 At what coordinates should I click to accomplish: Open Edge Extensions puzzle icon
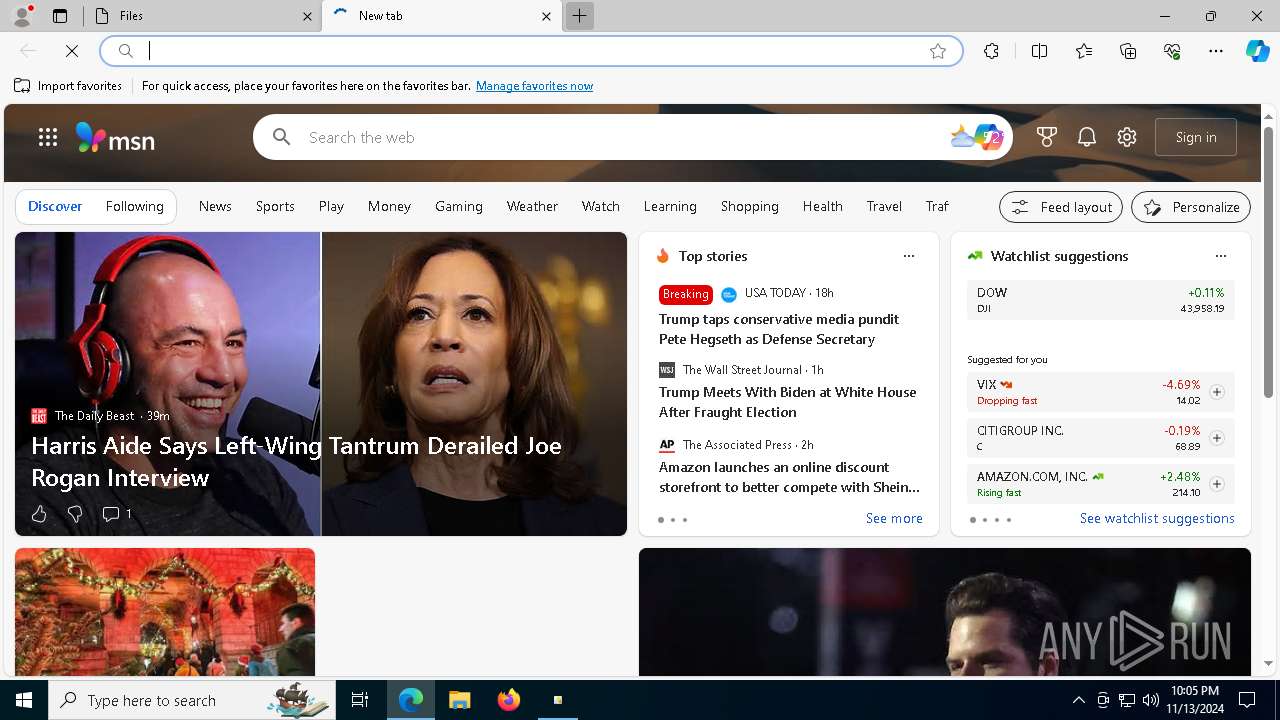991,51
